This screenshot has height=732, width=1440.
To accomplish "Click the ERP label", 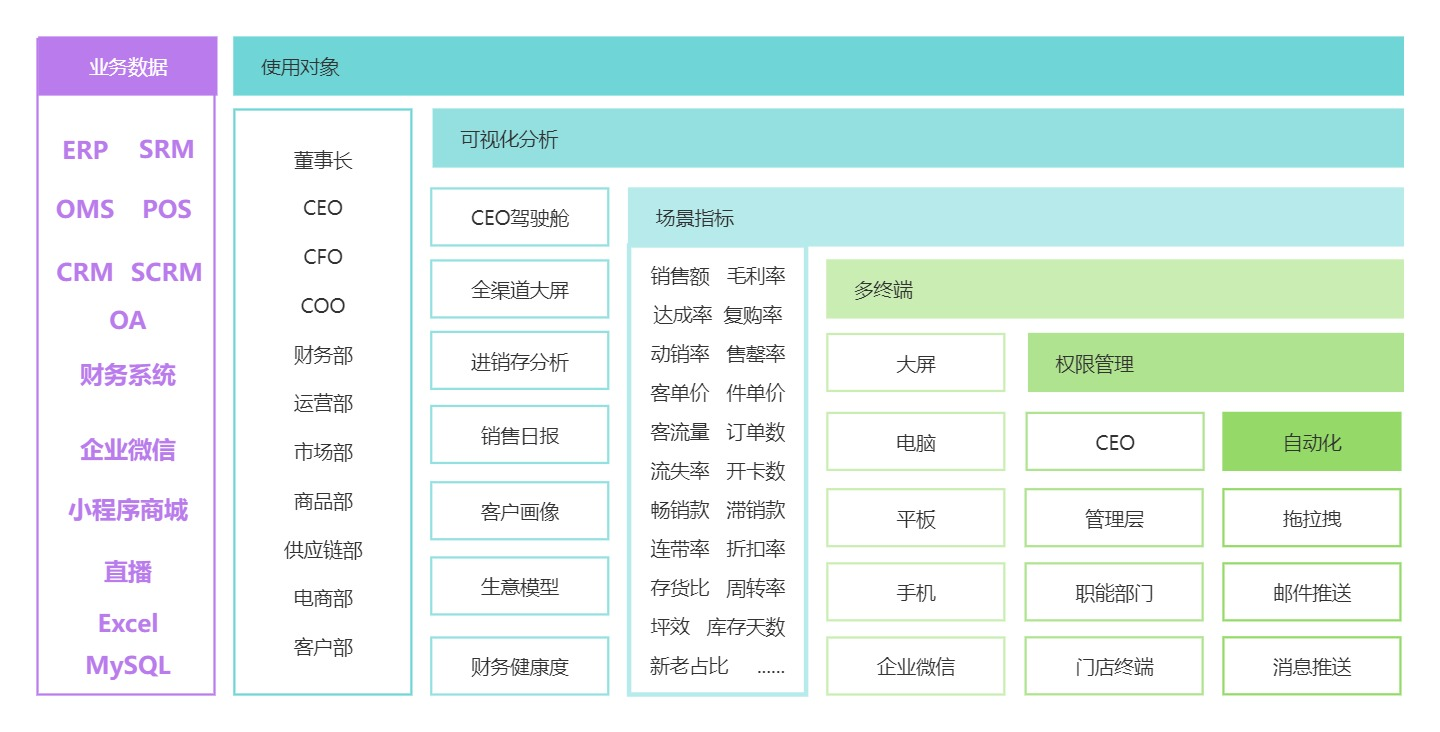I will 85,150.
